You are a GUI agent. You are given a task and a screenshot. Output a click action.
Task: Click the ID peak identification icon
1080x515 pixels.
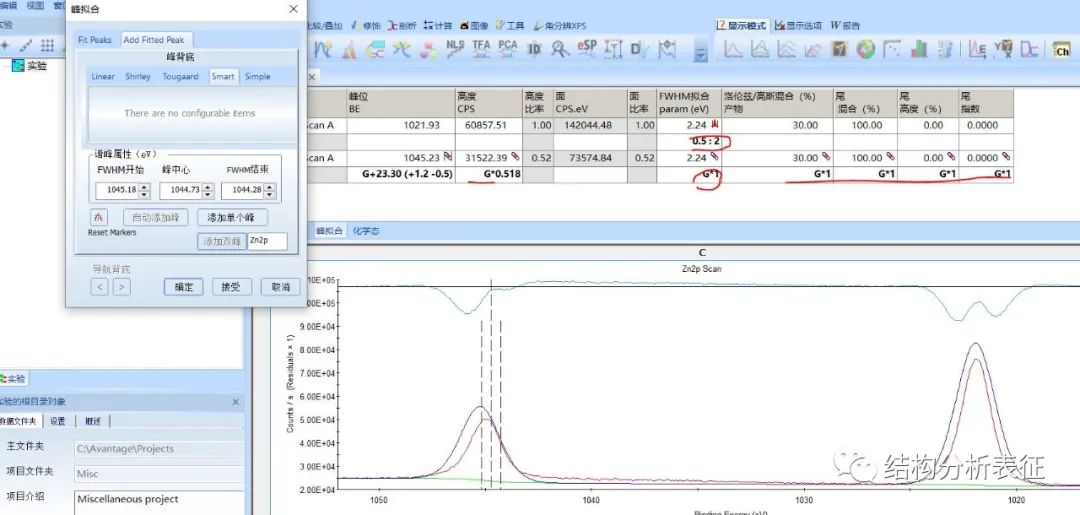(x=534, y=49)
